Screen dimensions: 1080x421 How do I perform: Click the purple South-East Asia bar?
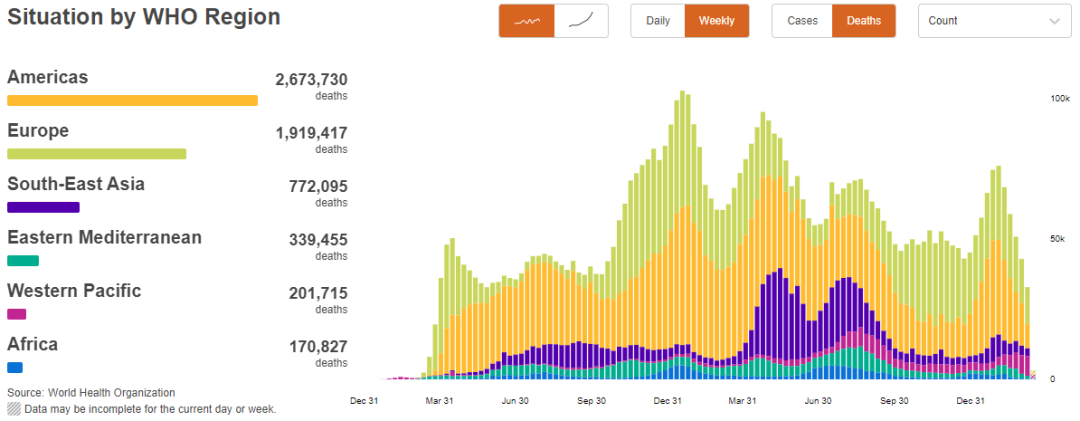tap(43, 207)
